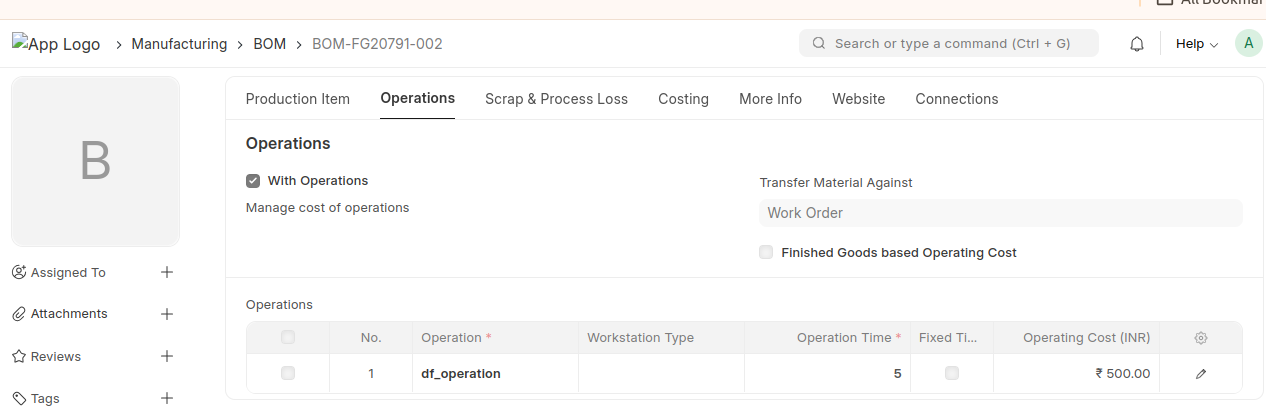Screen dimensions: 1266x416
Task: Add an attachment with the plus icon
Action: (x=167, y=314)
